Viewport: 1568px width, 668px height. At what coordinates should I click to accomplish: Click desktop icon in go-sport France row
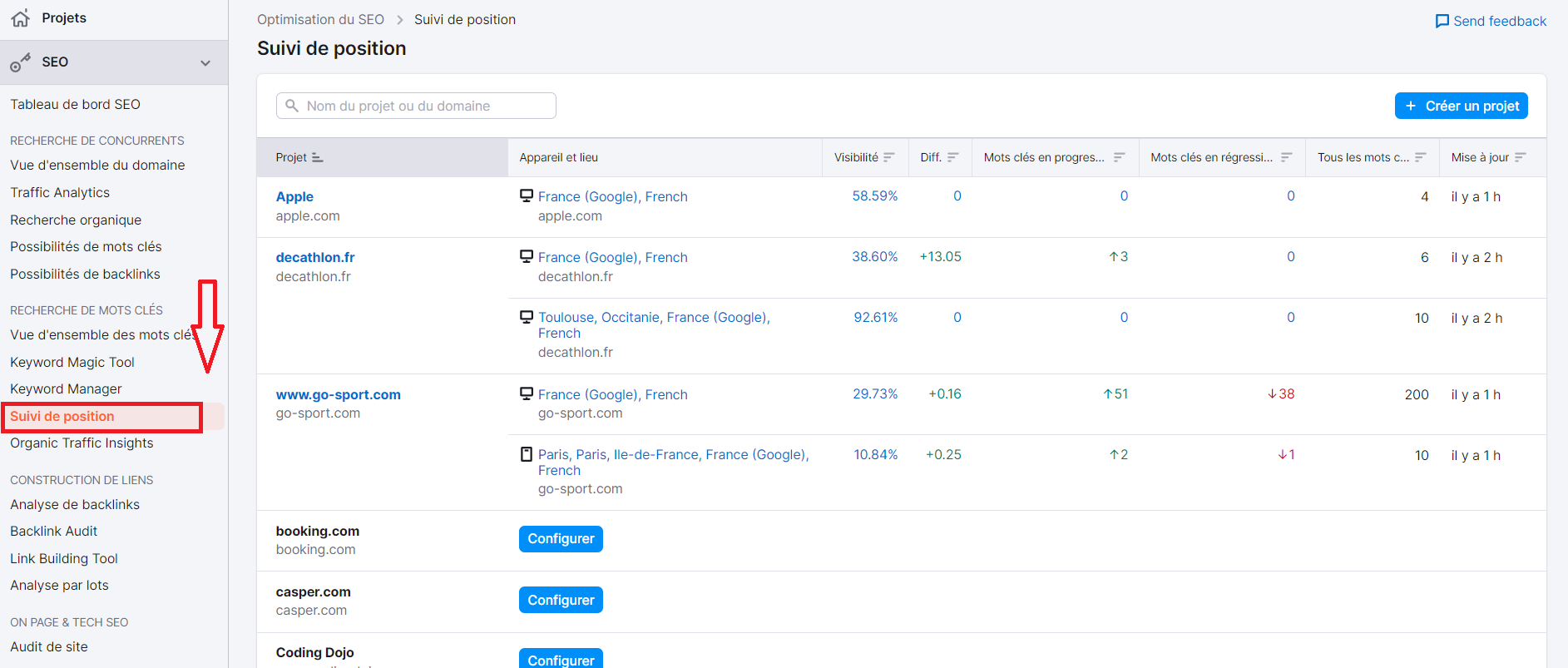pos(527,393)
